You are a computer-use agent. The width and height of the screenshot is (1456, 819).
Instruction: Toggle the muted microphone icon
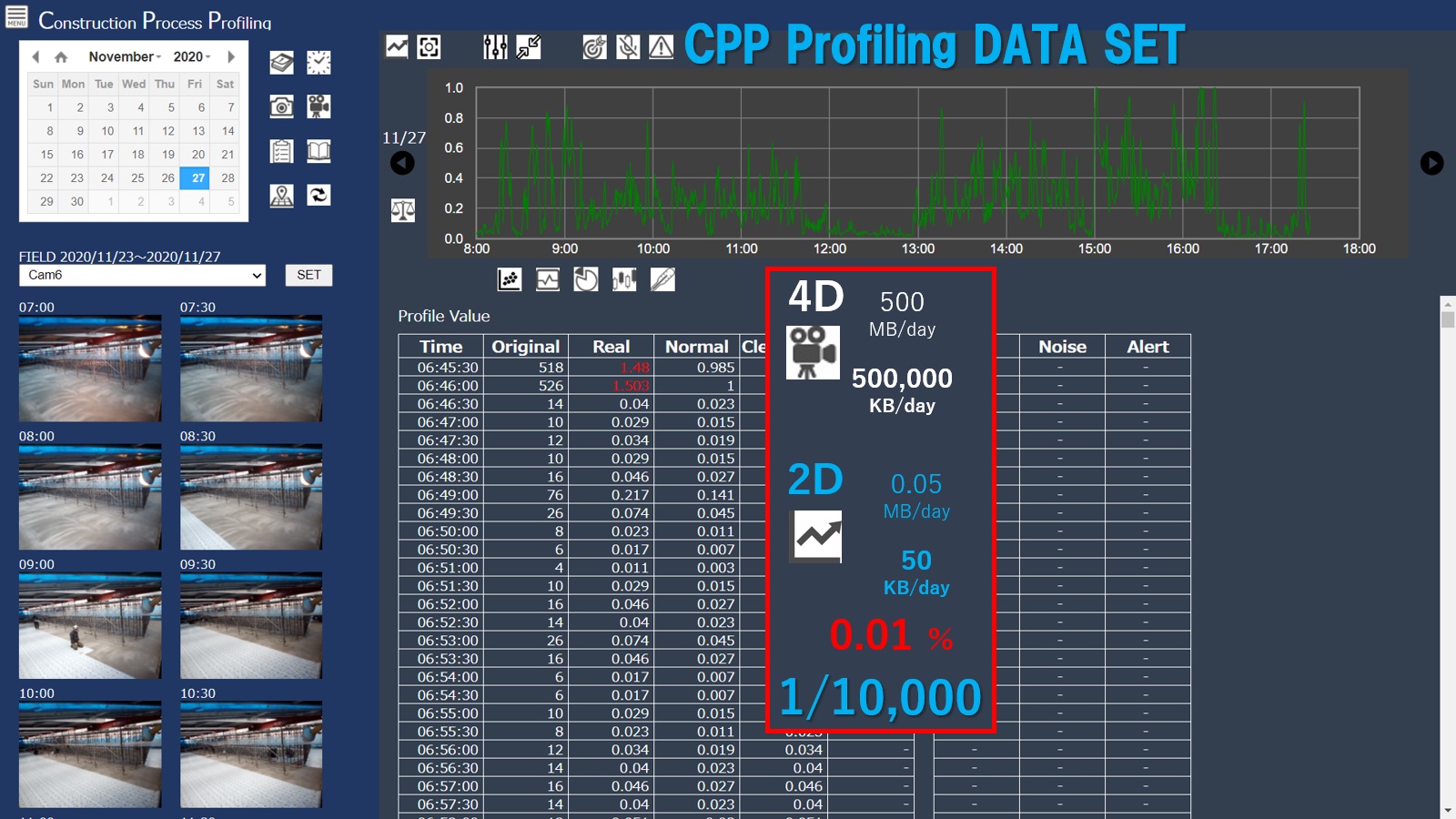[628, 47]
